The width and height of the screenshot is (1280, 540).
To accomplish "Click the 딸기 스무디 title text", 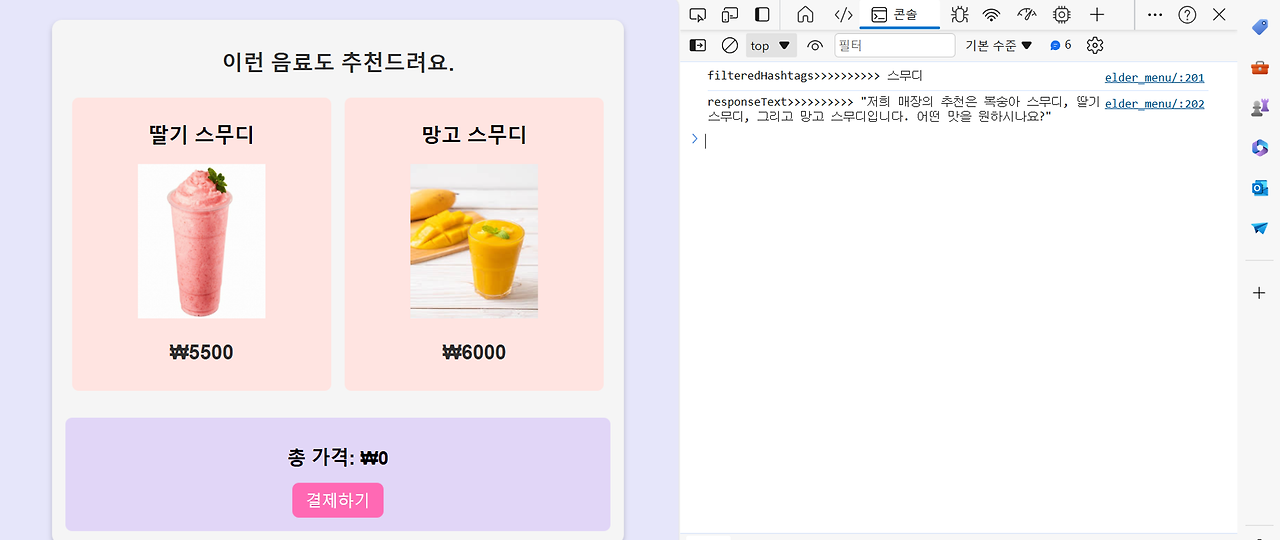I will click(x=201, y=134).
